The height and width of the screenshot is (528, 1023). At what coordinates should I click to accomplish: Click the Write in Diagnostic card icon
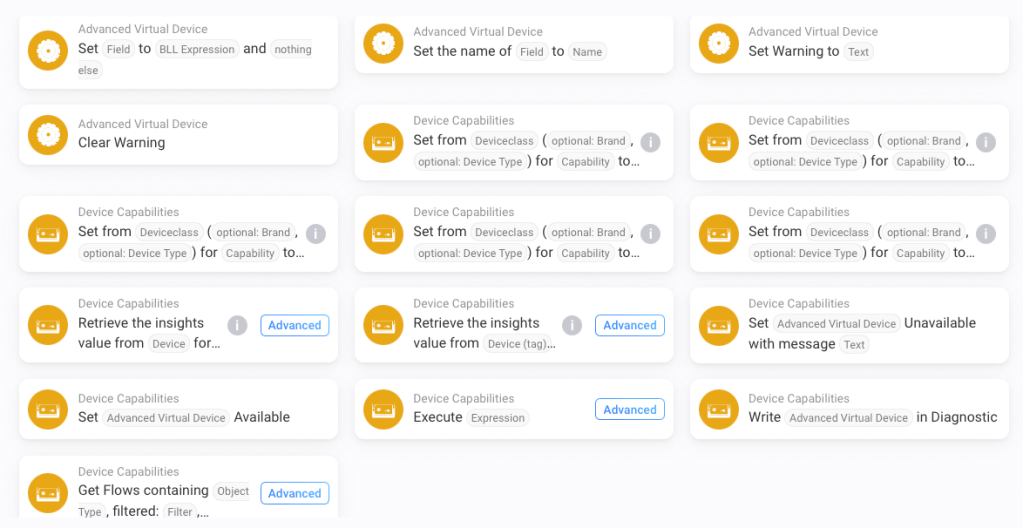(x=717, y=409)
